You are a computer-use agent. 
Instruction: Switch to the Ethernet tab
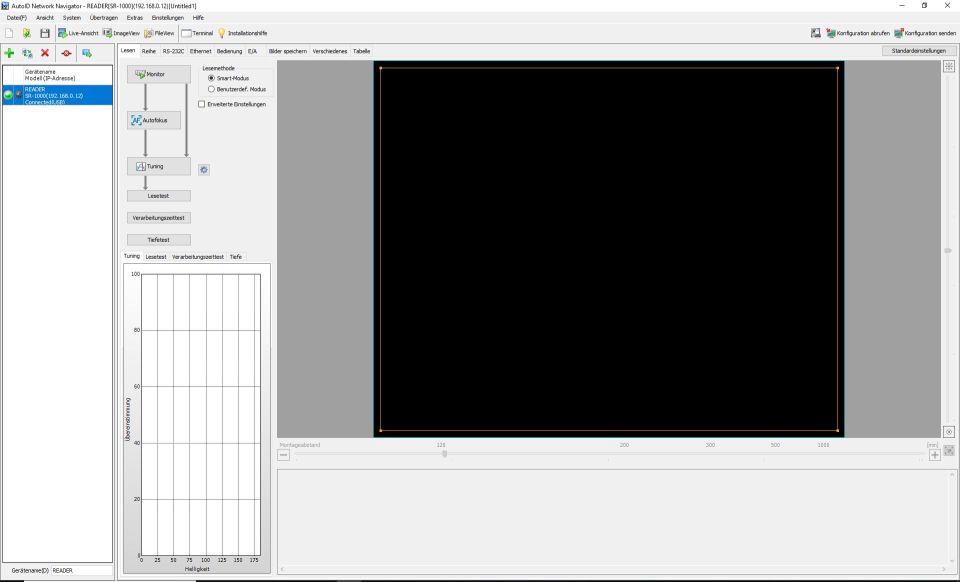click(x=200, y=51)
